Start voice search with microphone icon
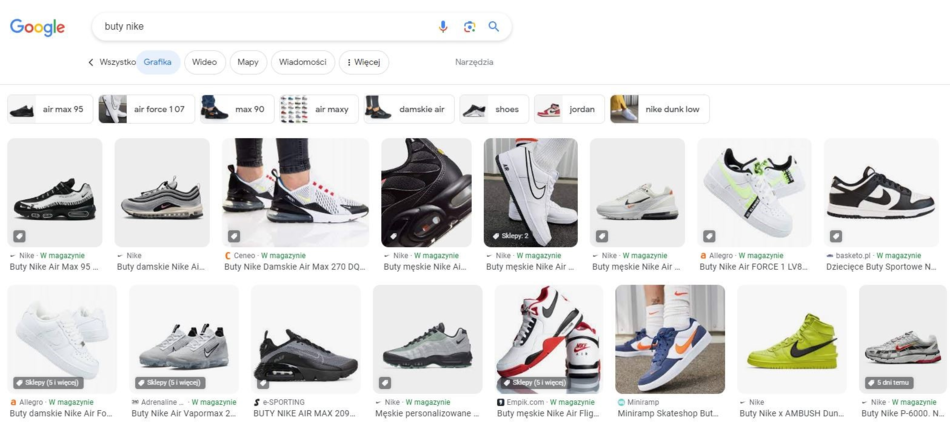The width and height of the screenshot is (950, 426). click(443, 27)
